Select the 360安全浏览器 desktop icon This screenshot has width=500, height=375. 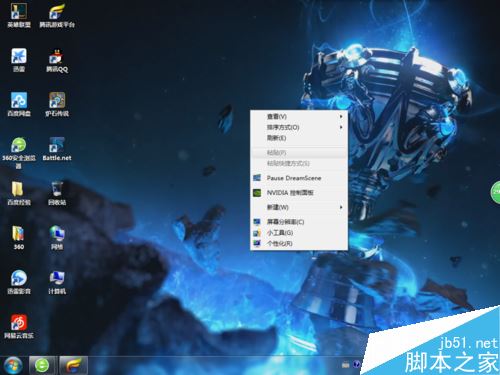[19, 153]
